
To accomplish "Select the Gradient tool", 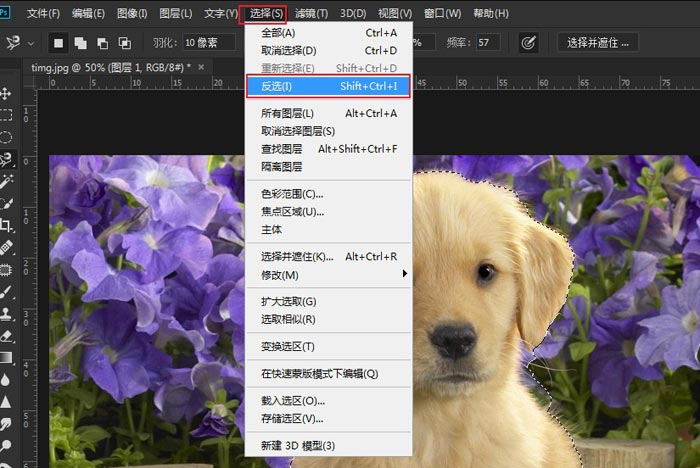I will 6,358.
